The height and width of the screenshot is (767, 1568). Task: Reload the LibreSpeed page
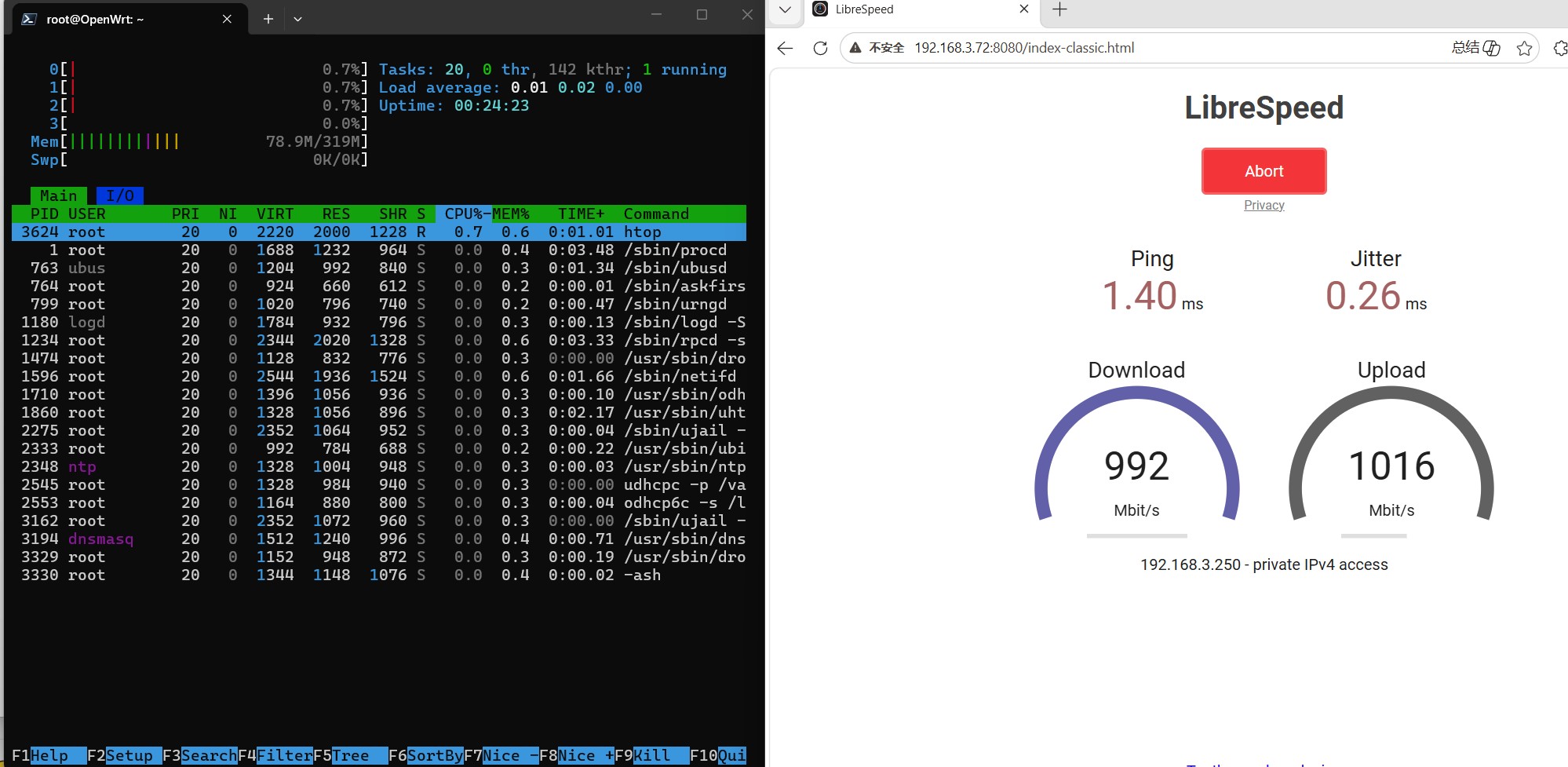coord(820,48)
